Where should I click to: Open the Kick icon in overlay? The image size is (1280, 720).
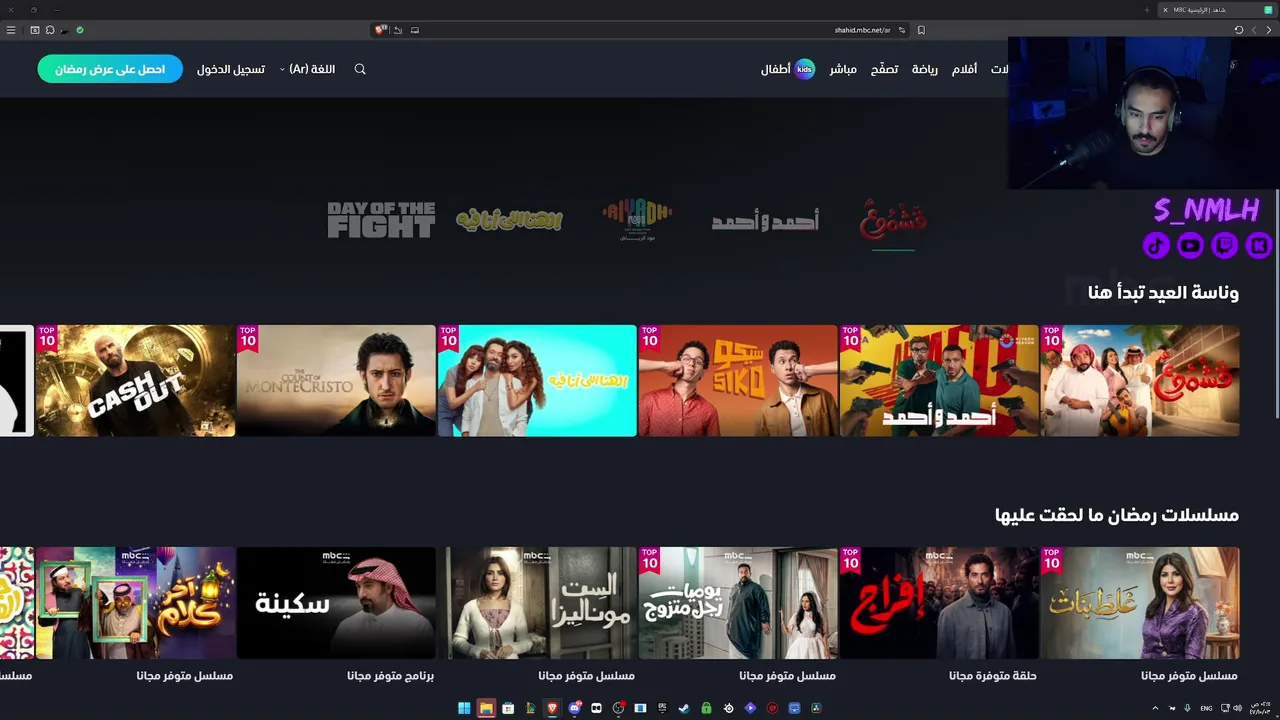(x=1259, y=245)
